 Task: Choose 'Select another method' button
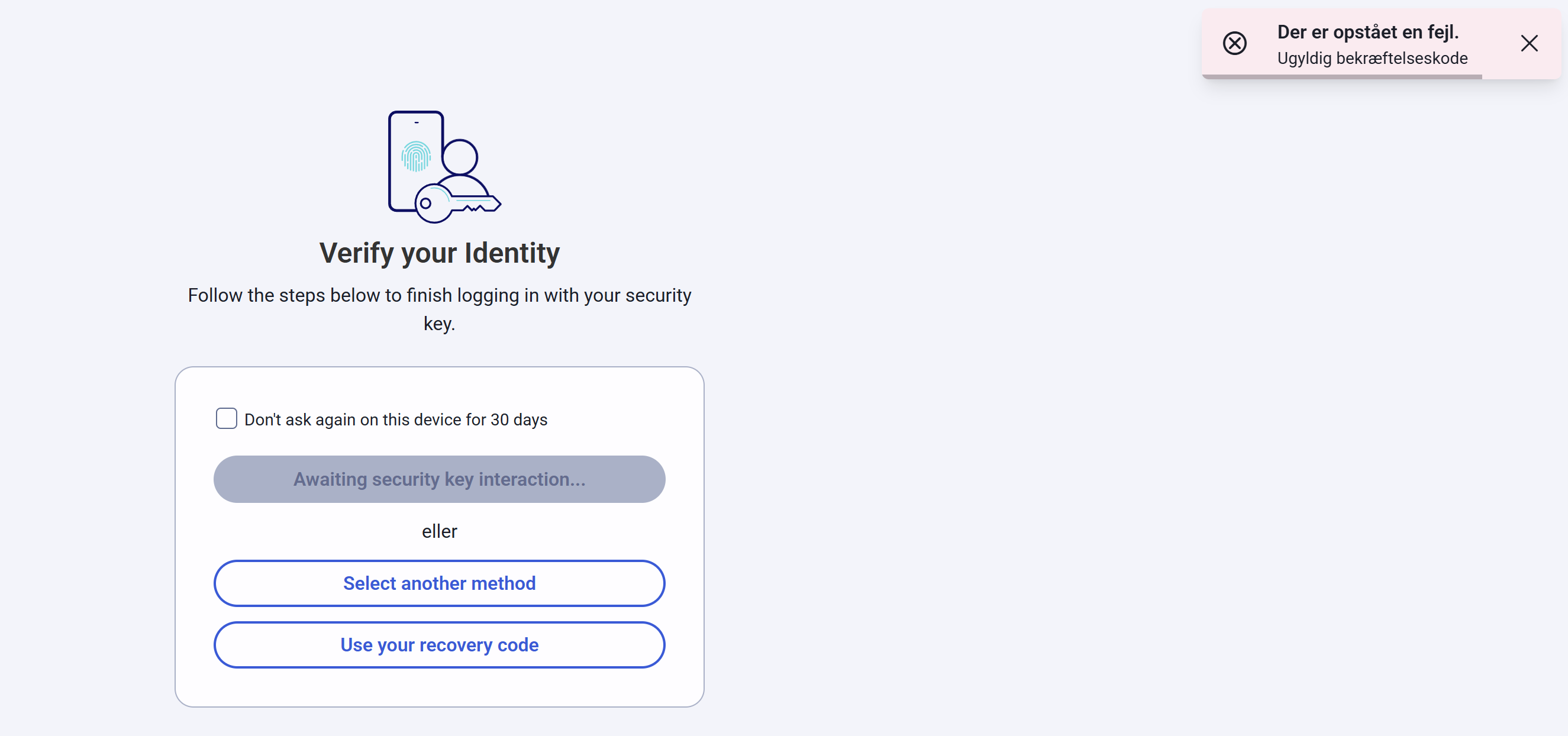point(439,583)
